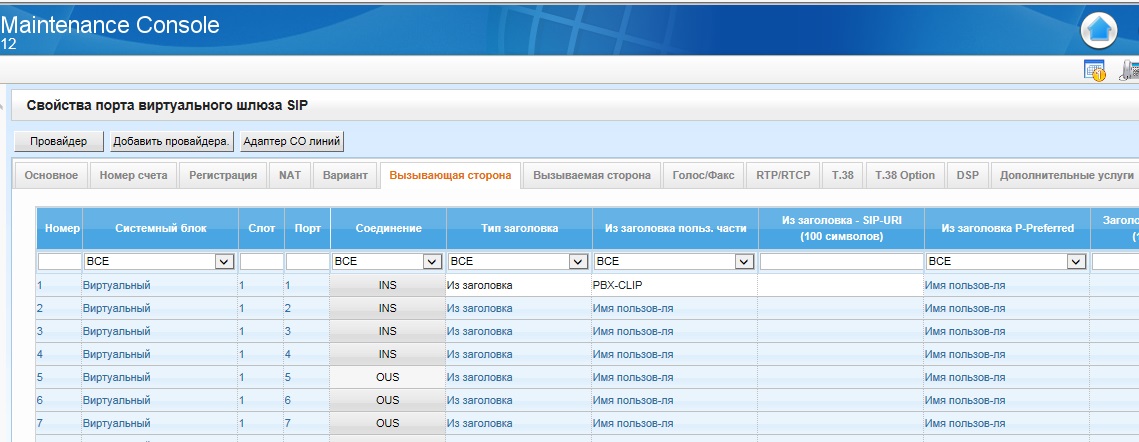
Task: Sort by the Номер column header
Action: tap(60, 228)
